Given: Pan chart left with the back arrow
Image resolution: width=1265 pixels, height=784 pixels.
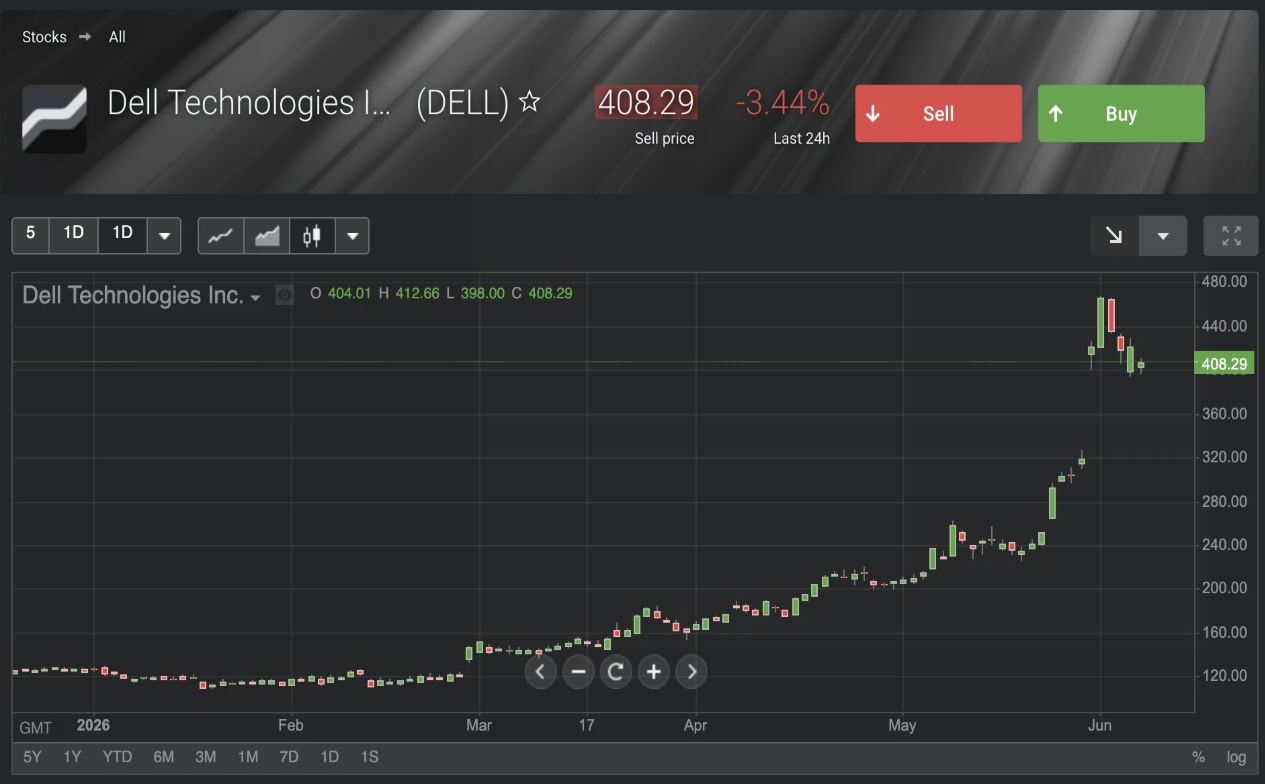Looking at the screenshot, I should tap(540, 672).
